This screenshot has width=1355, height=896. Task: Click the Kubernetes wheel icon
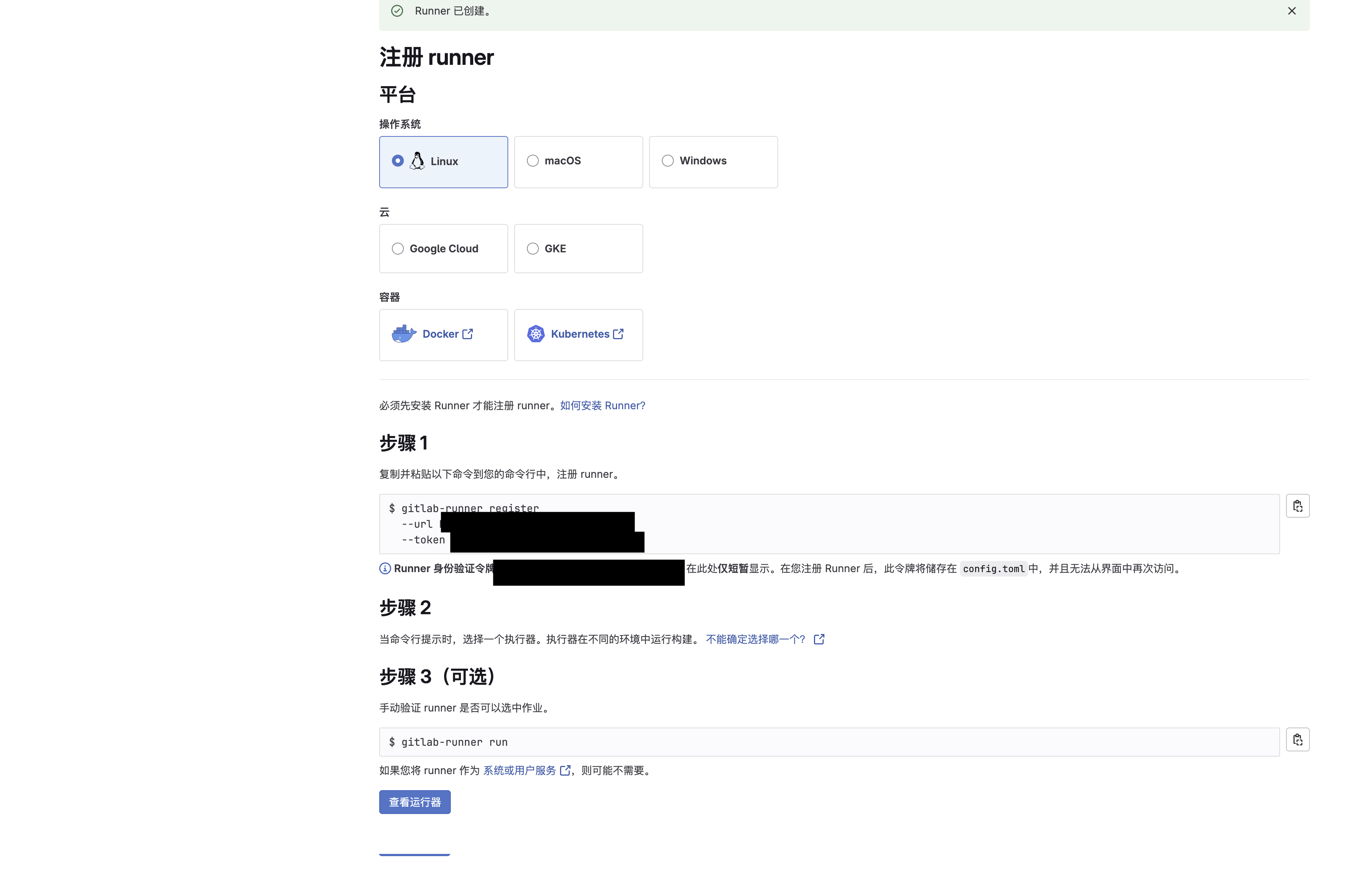535,334
